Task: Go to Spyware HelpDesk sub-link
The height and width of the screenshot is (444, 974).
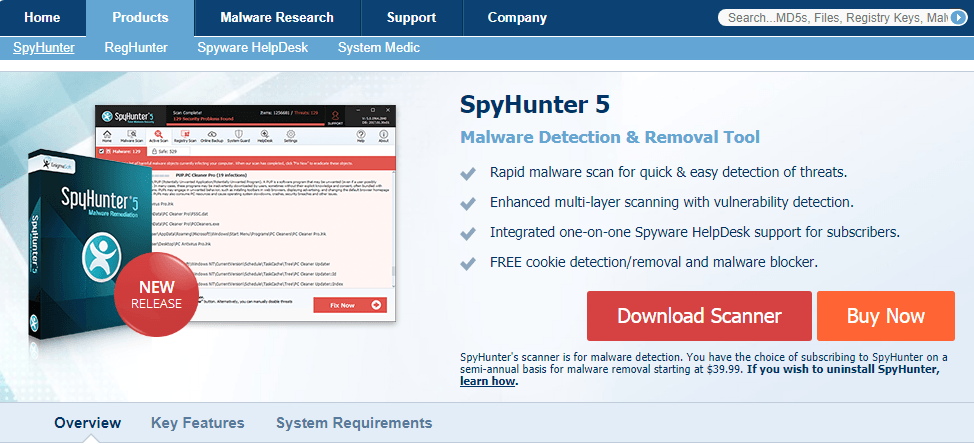Action: tap(252, 47)
